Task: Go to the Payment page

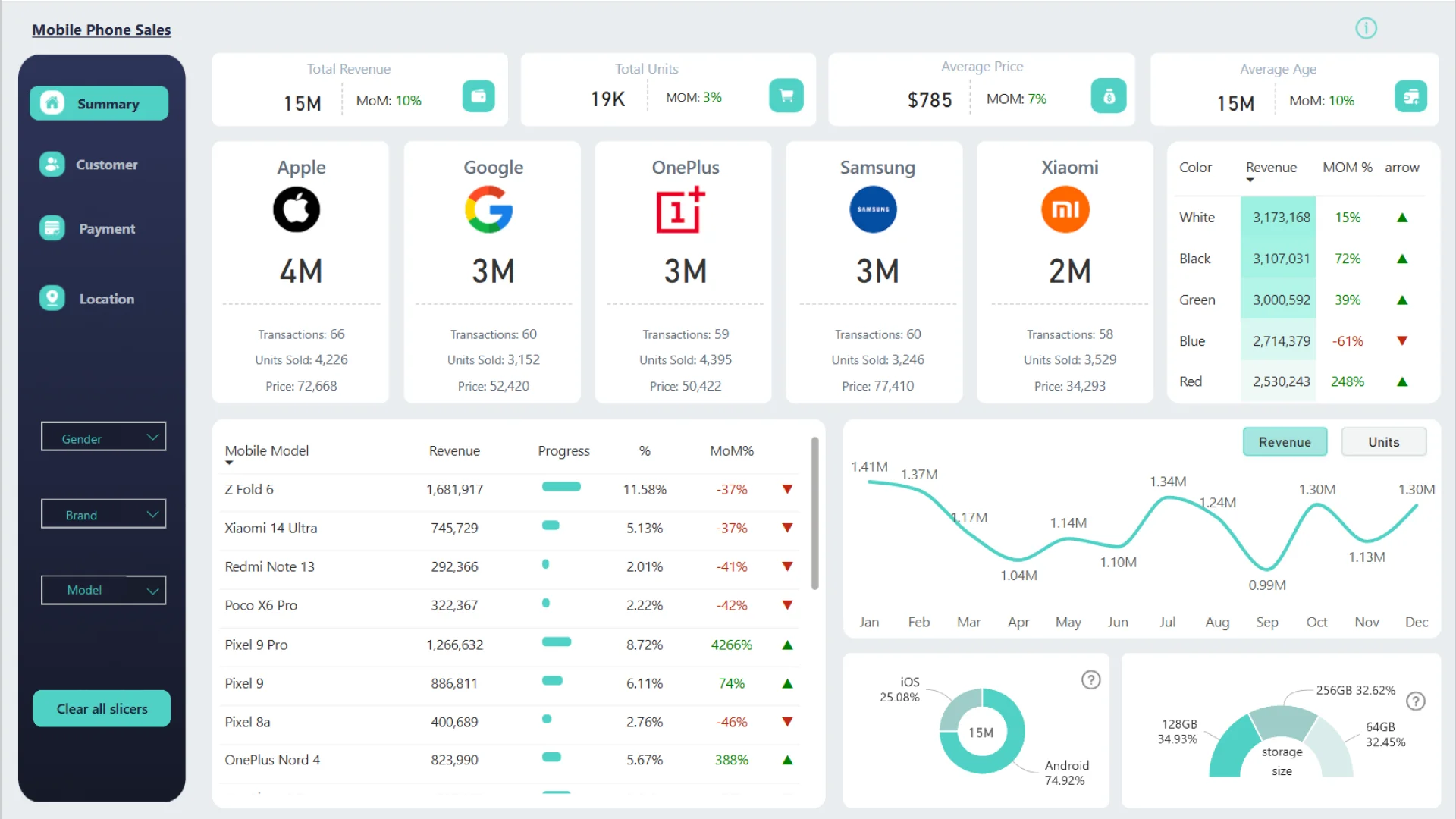Action: click(106, 229)
